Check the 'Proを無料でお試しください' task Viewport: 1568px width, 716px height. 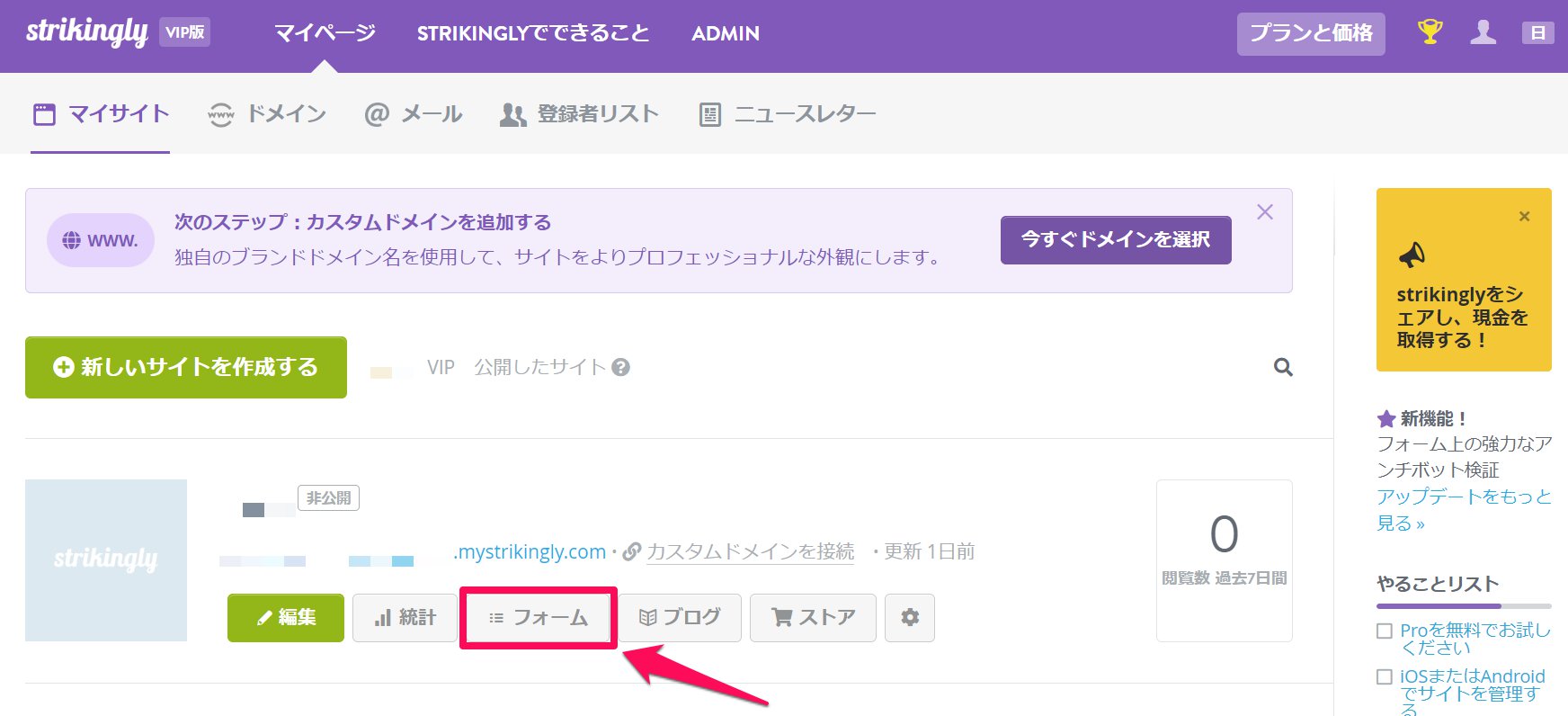click(x=1385, y=631)
